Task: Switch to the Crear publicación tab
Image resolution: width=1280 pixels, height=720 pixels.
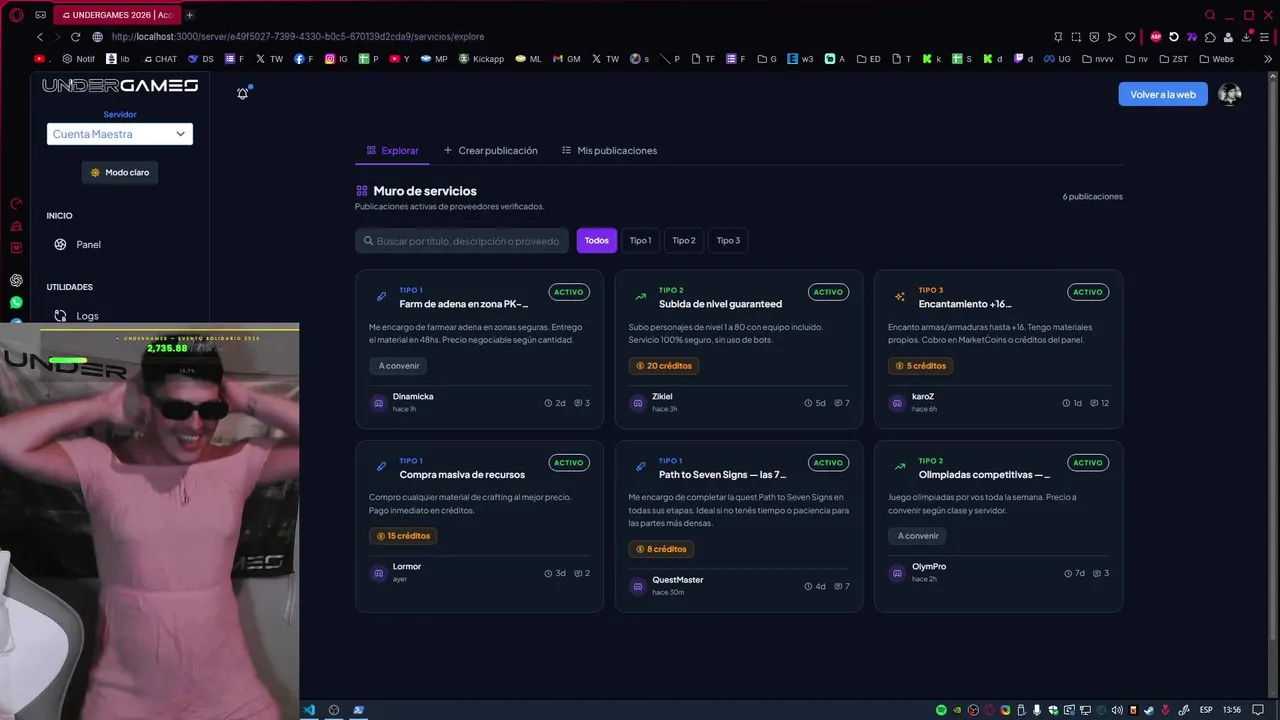Action: point(490,151)
